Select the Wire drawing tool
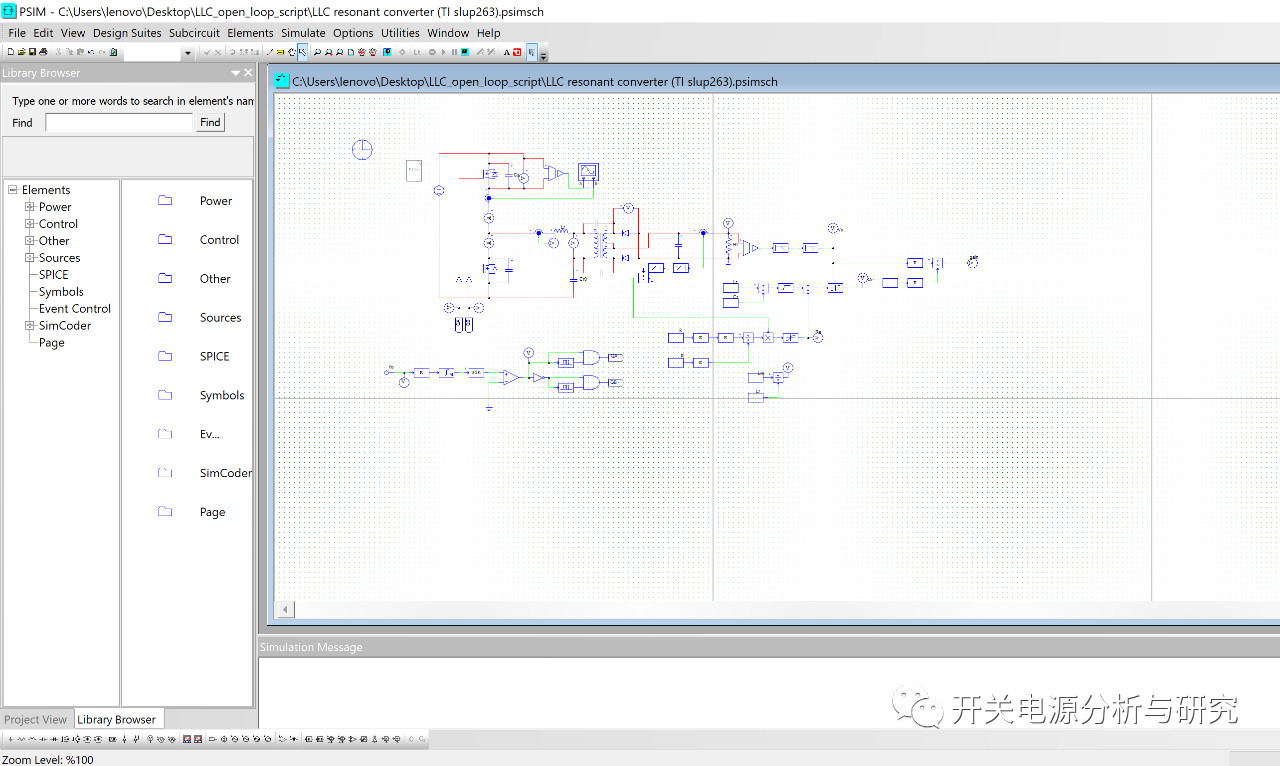 (270, 51)
